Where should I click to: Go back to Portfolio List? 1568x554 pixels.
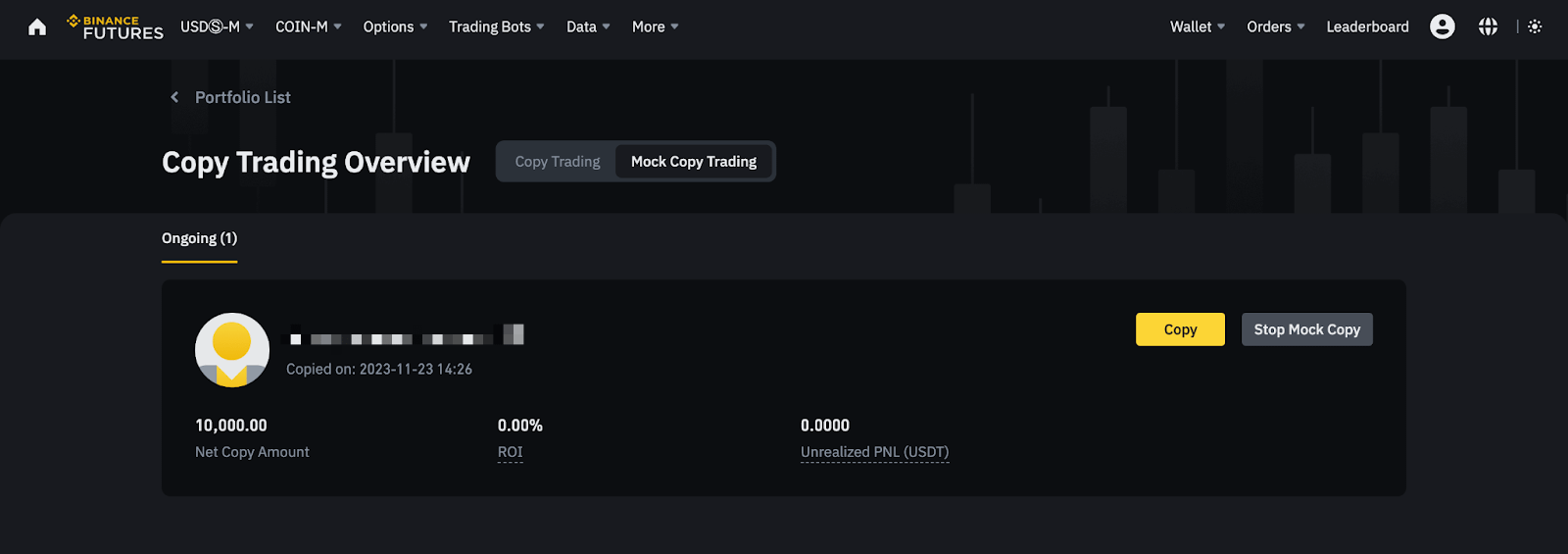pos(243,97)
